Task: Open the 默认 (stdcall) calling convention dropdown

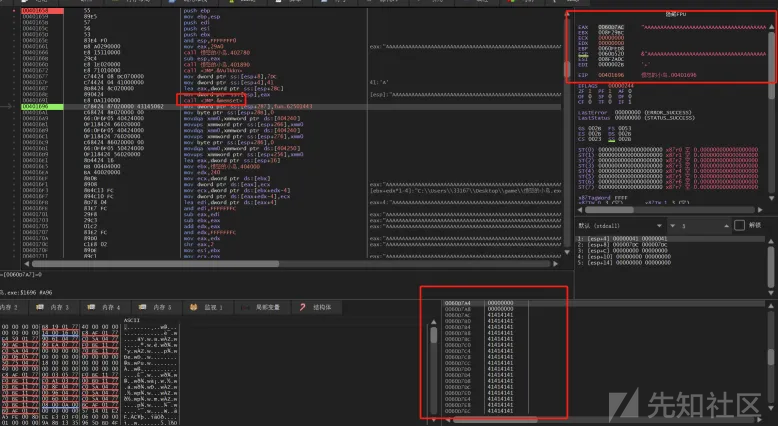Action: click(x=620, y=226)
